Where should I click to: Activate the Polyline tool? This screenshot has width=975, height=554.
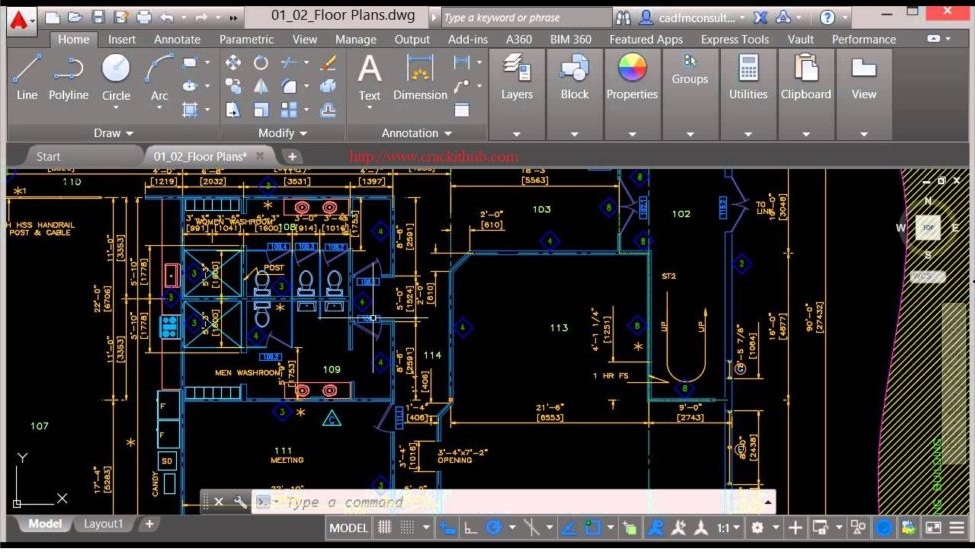pos(68,77)
